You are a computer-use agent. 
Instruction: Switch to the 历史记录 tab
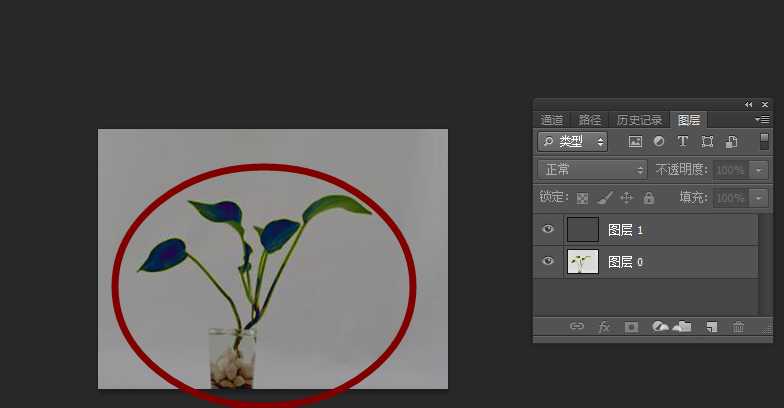(639, 120)
